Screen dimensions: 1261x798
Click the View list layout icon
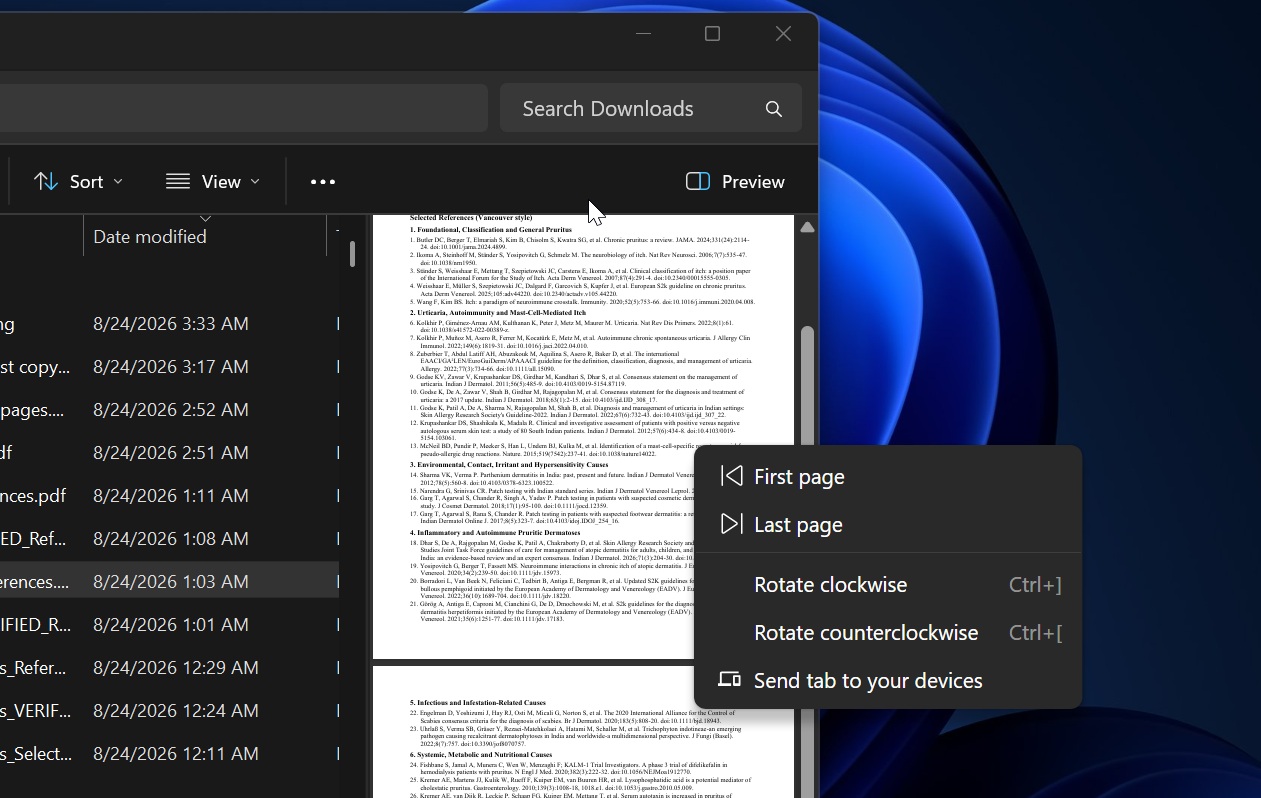pyautogui.click(x=178, y=181)
